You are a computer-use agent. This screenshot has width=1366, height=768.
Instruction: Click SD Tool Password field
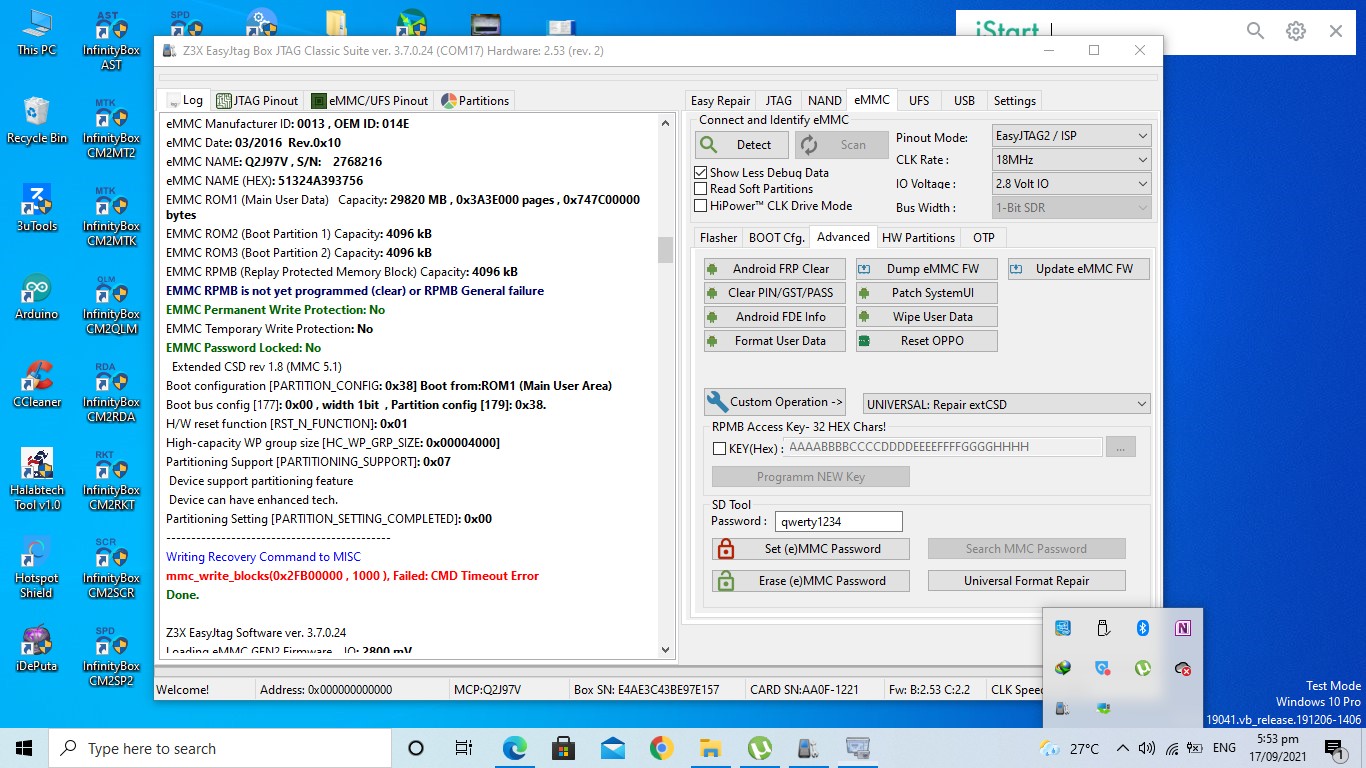[838, 521]
